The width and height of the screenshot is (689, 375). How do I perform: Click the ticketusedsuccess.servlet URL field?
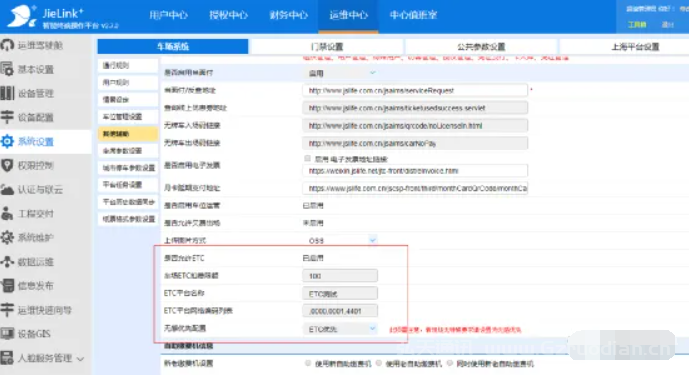click(415, 108)
